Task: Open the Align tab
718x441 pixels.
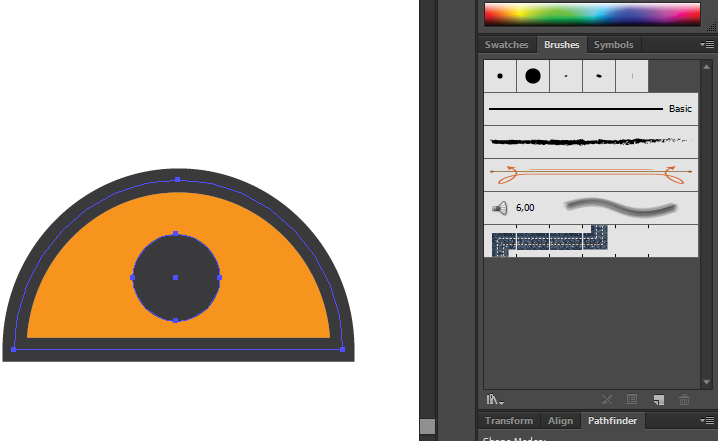Action: click(560, 421)
